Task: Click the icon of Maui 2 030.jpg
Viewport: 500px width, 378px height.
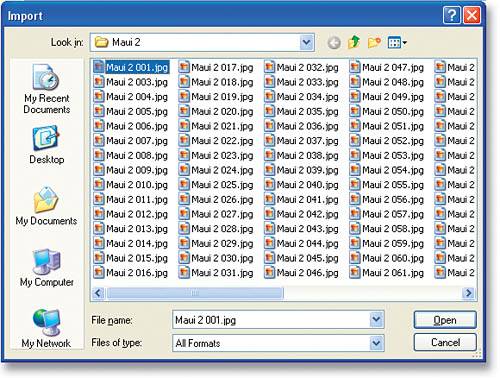Action: pos(184,258)
